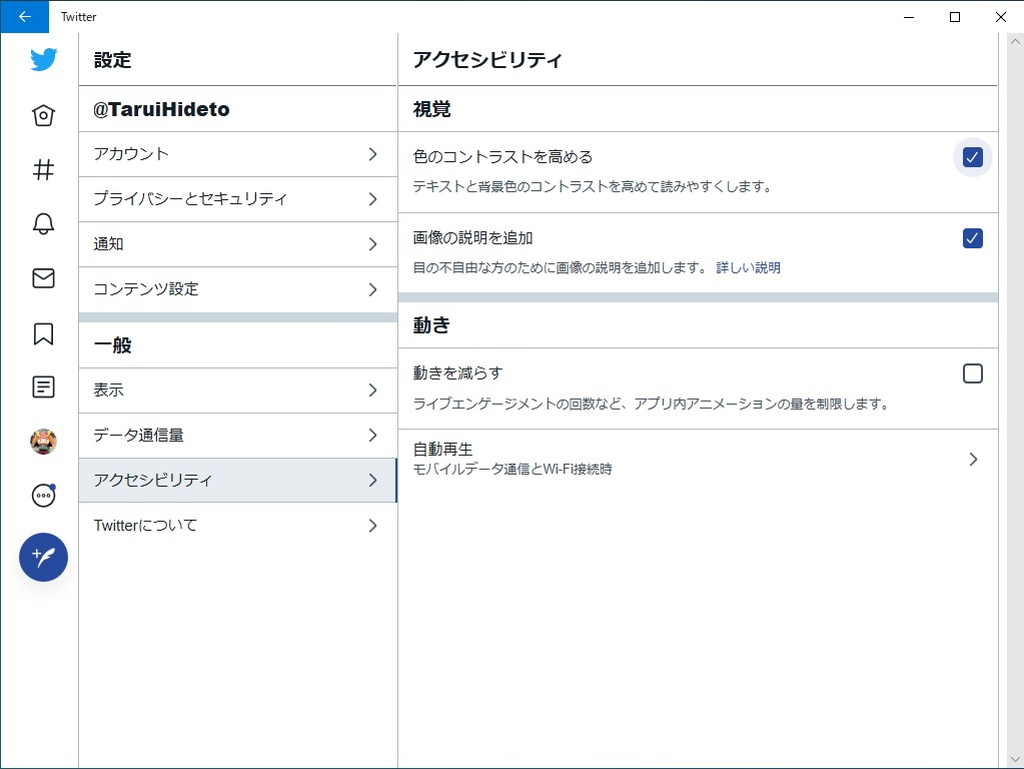Open your profile avatar in the sidebar
Image resolution: width=1024 pixels, height=769 pixels.
[43, 440]
